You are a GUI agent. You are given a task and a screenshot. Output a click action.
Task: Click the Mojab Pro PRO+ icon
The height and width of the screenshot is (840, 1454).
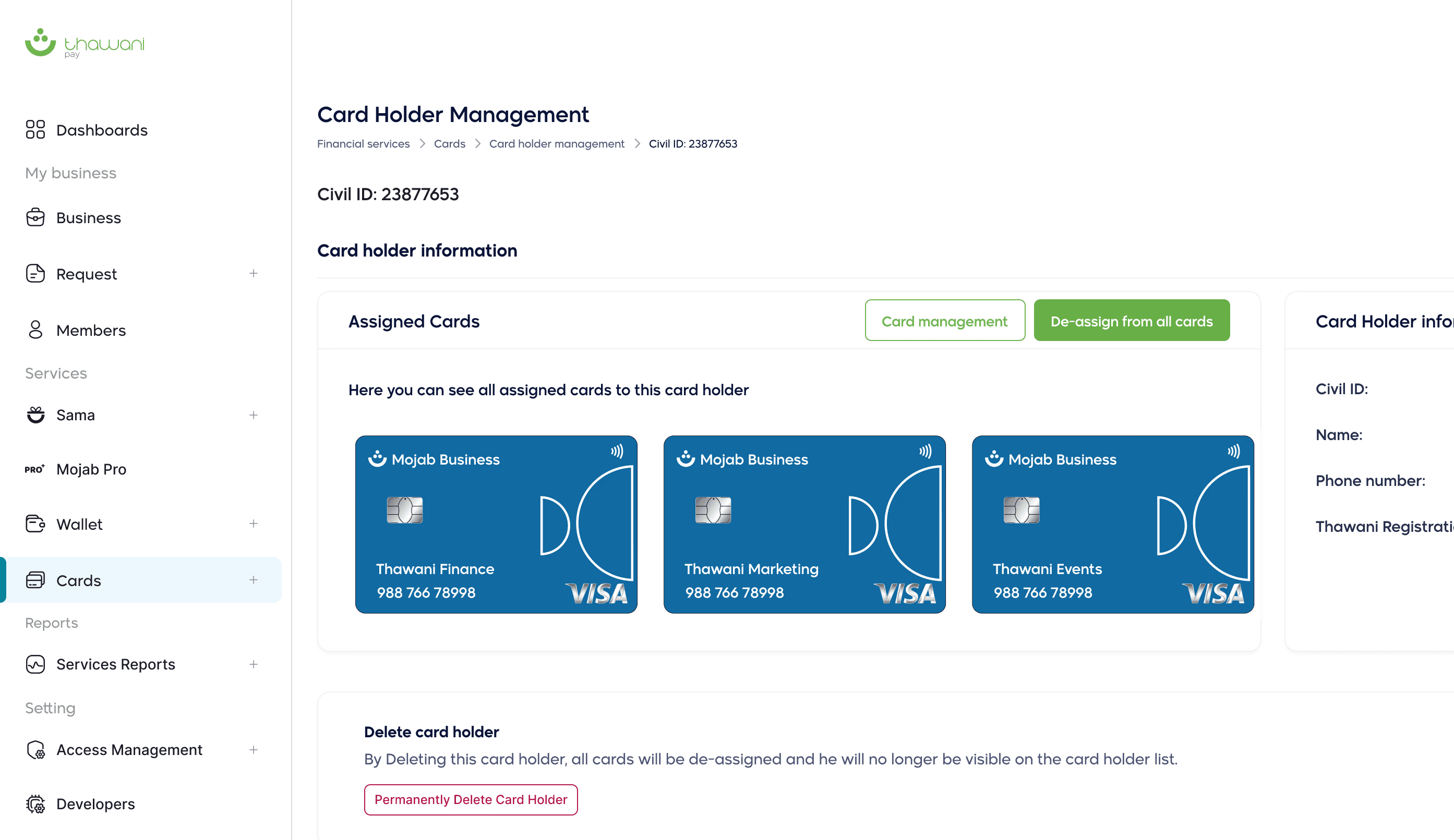[x=34, y=469]
